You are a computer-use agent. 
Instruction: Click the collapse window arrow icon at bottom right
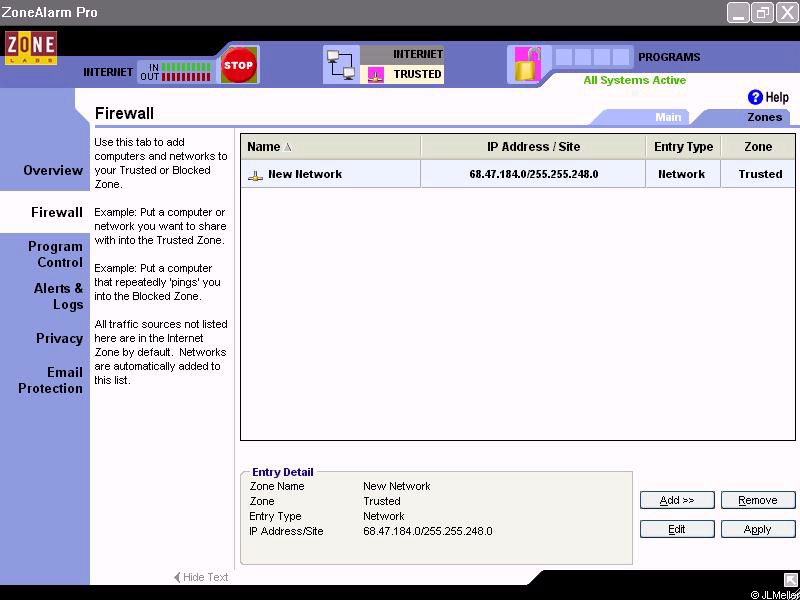(x=790, y=580)
